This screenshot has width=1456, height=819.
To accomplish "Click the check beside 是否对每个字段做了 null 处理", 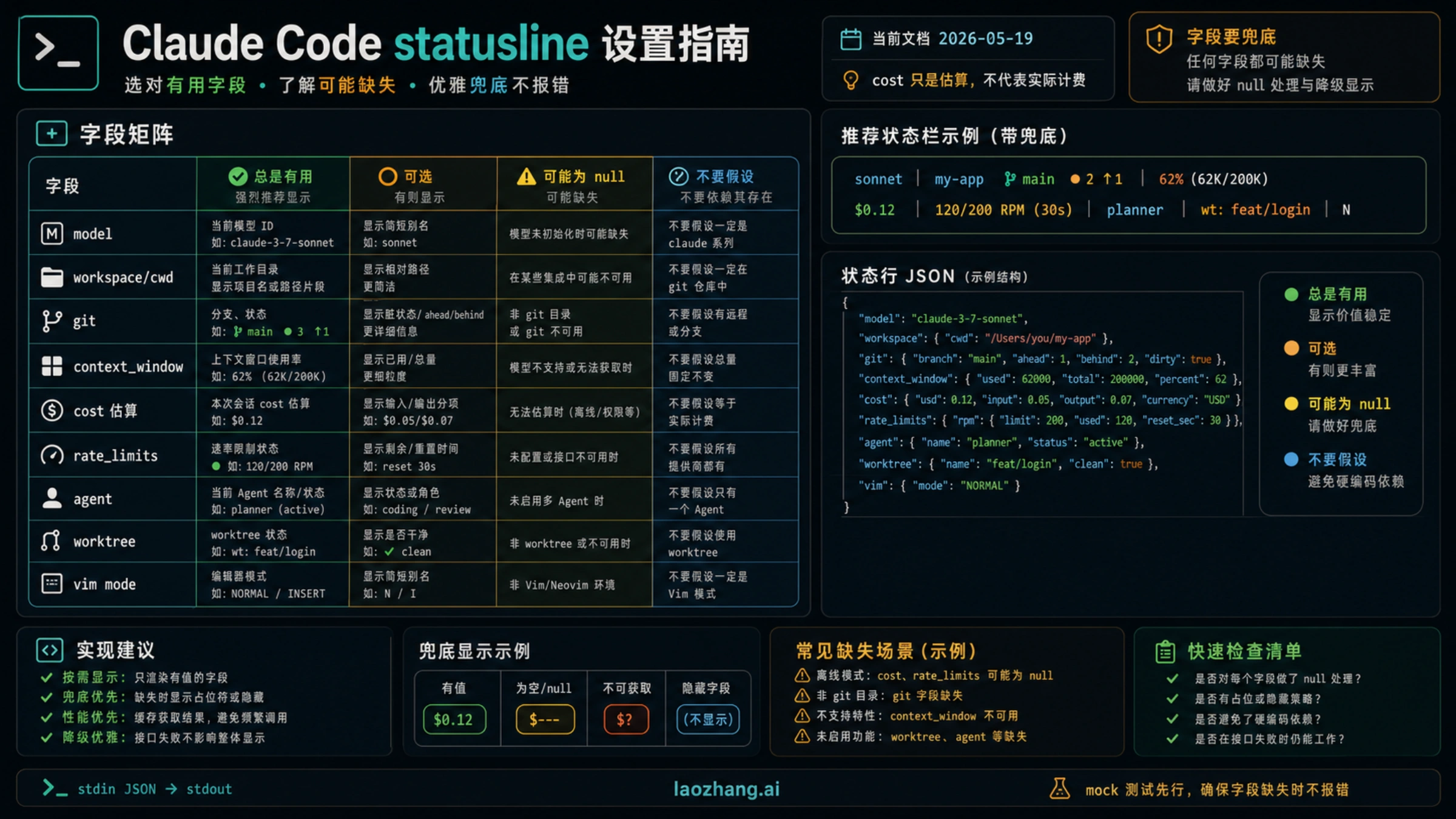I will coord(1172,678).
